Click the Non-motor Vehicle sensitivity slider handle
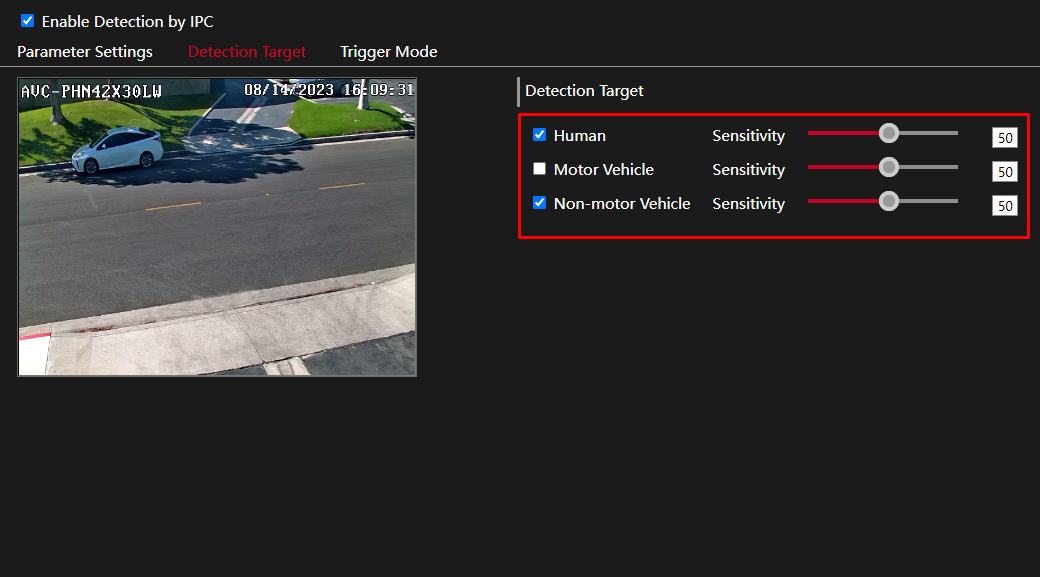This screenshot has width=1040, height=577. (x=889, y=201)
